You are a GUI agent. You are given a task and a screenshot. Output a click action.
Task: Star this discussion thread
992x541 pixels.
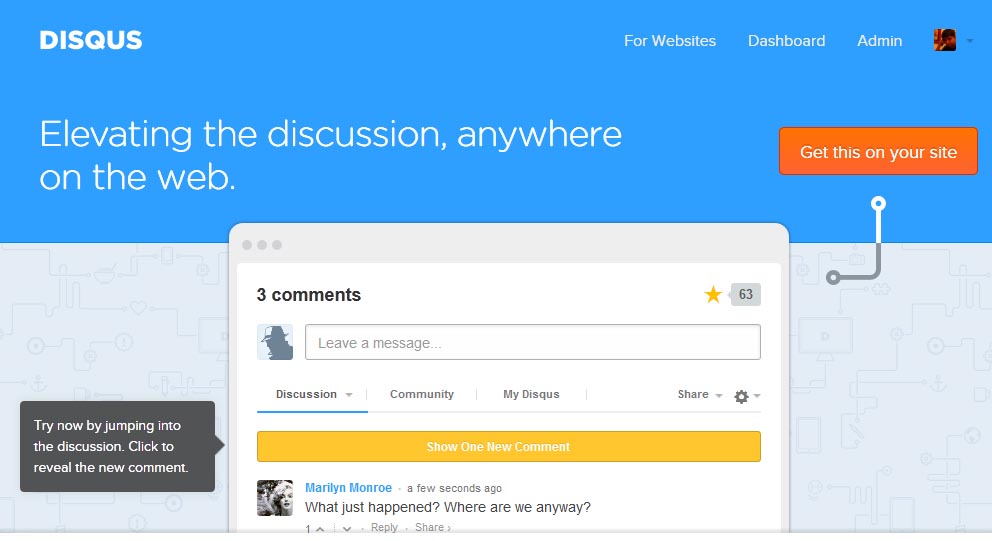[x=713, y=294]
